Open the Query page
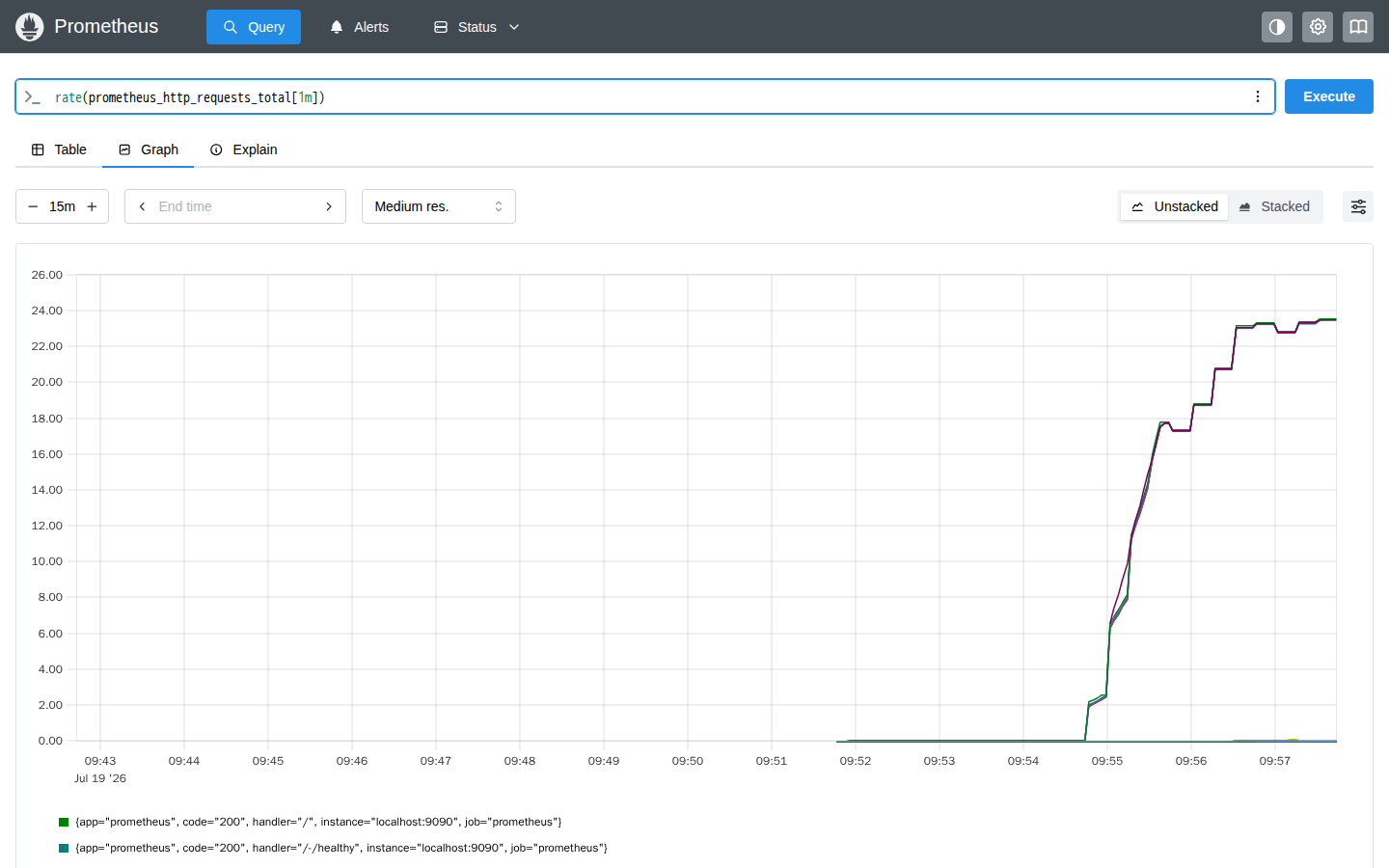The image size is (1389, 868). pyautogui.click(x=254, y=27)
